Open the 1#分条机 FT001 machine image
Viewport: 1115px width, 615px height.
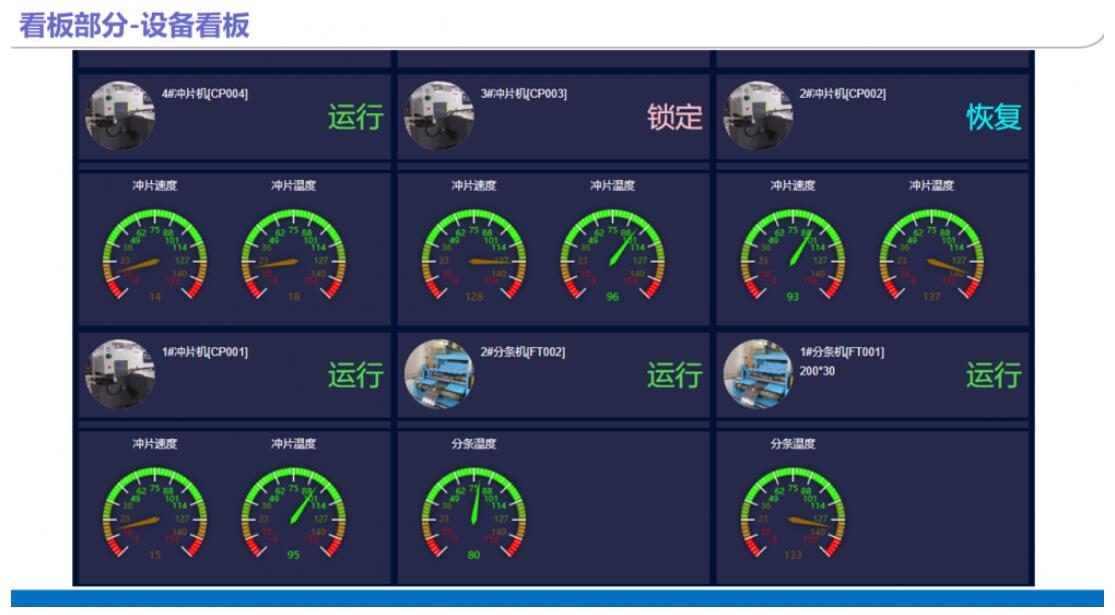tap(758, 374)
